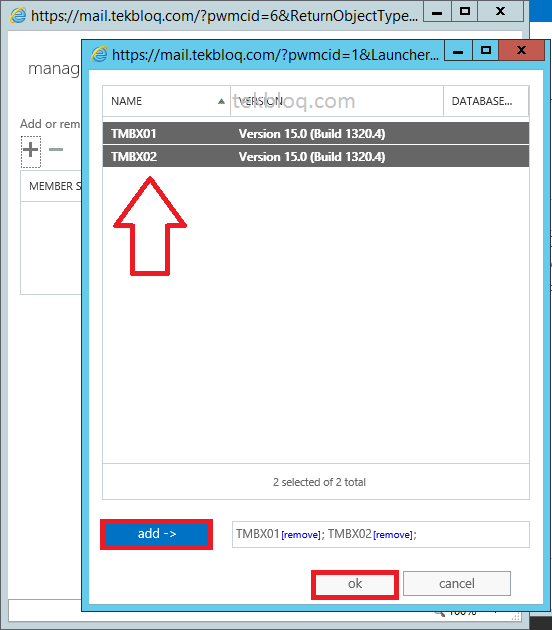552x630 pixels.
Task: Select the TMBX01 server row
Action: tap(316, 133)
